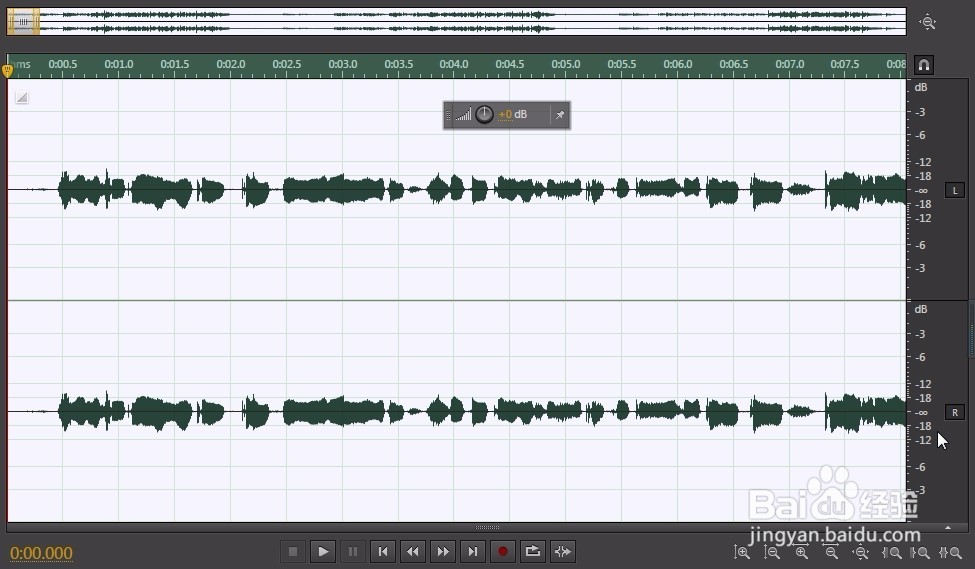Toggle Skip Selection button
The height and width of the screenshot is (569, 975).
click(x=562, y=552)
